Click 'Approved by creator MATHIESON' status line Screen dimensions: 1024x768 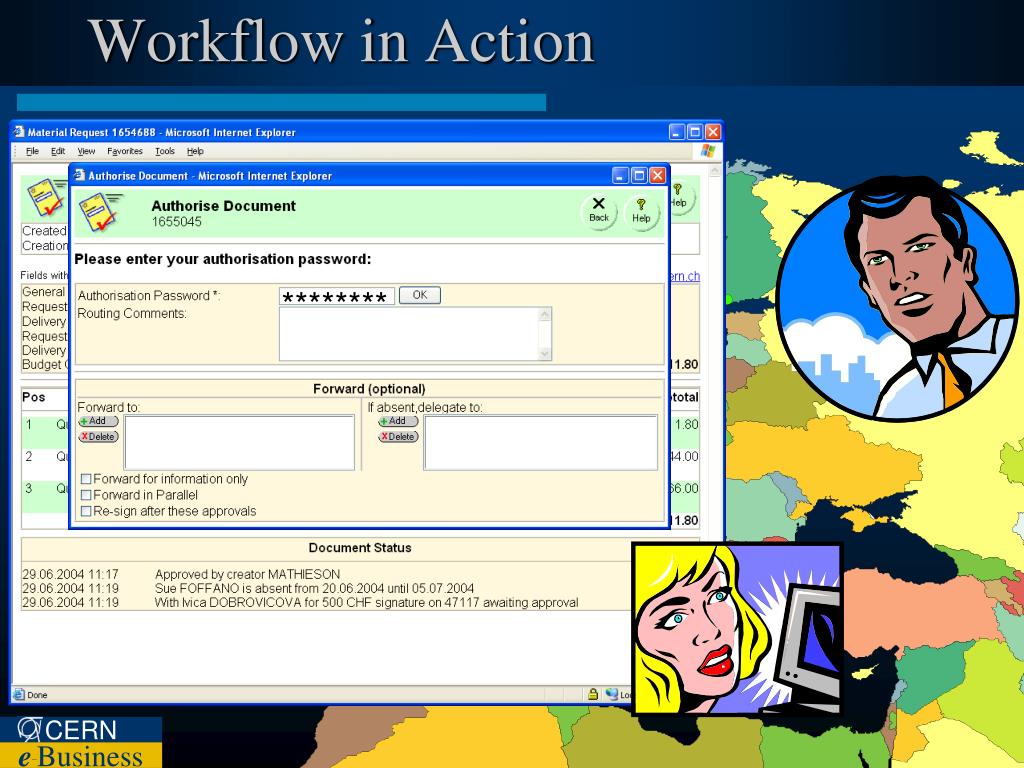tap(247, 574)
